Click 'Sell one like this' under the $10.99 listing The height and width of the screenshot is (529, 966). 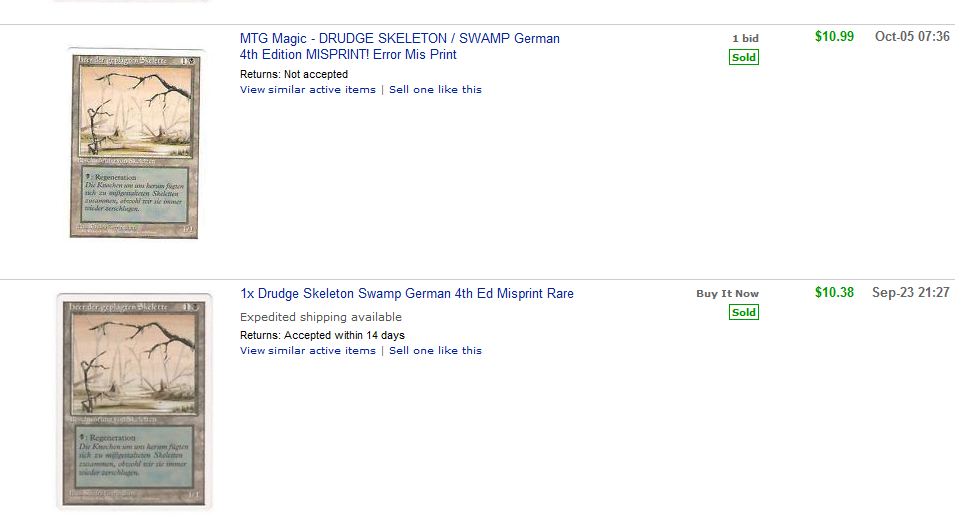pyautogui.click(x=435, y=90)
